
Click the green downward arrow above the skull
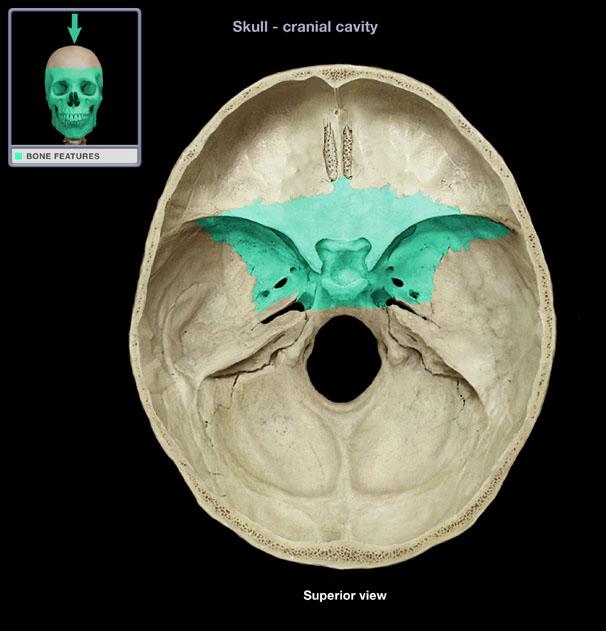(74, 28)
